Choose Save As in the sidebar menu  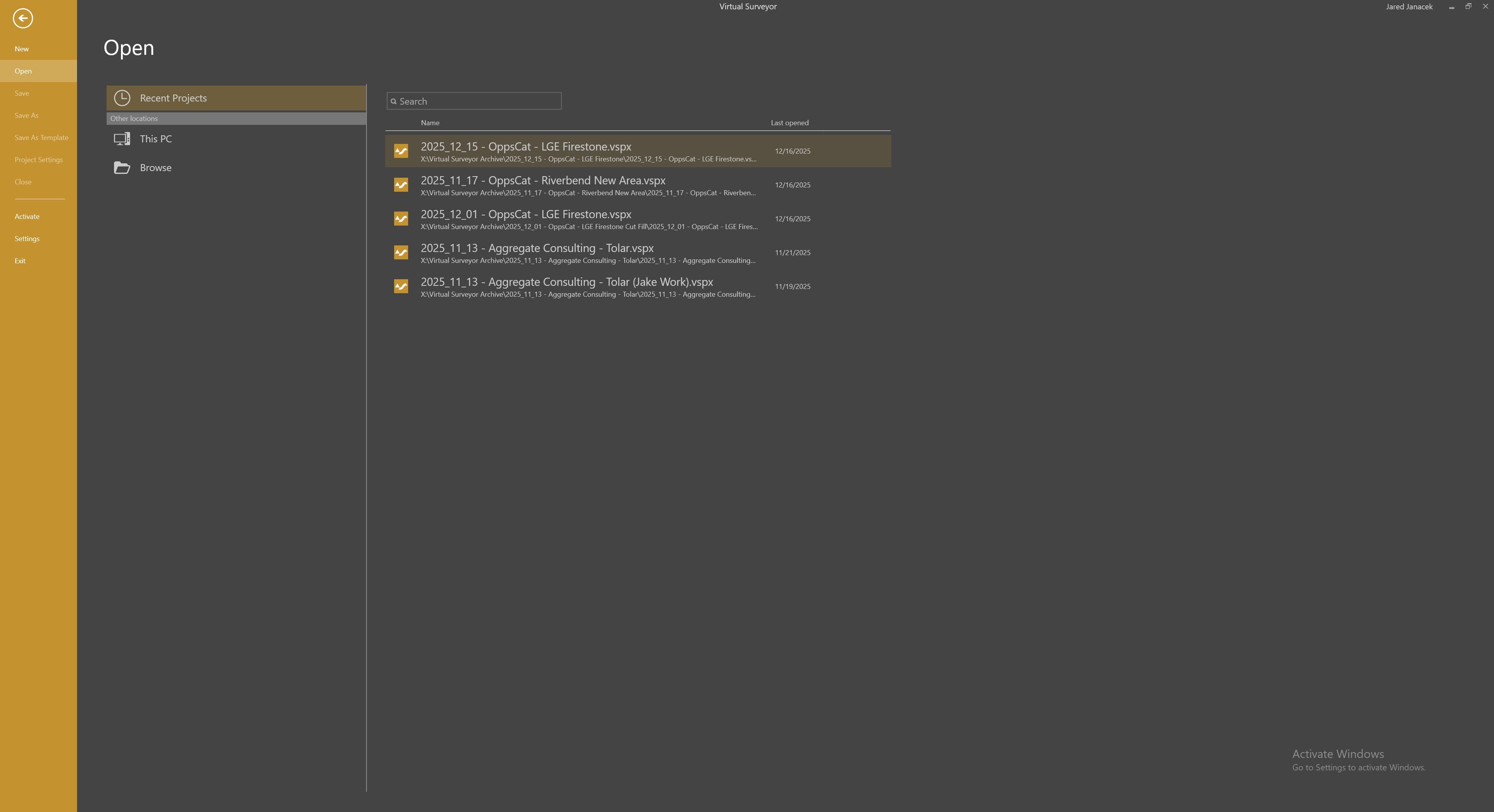38,115
